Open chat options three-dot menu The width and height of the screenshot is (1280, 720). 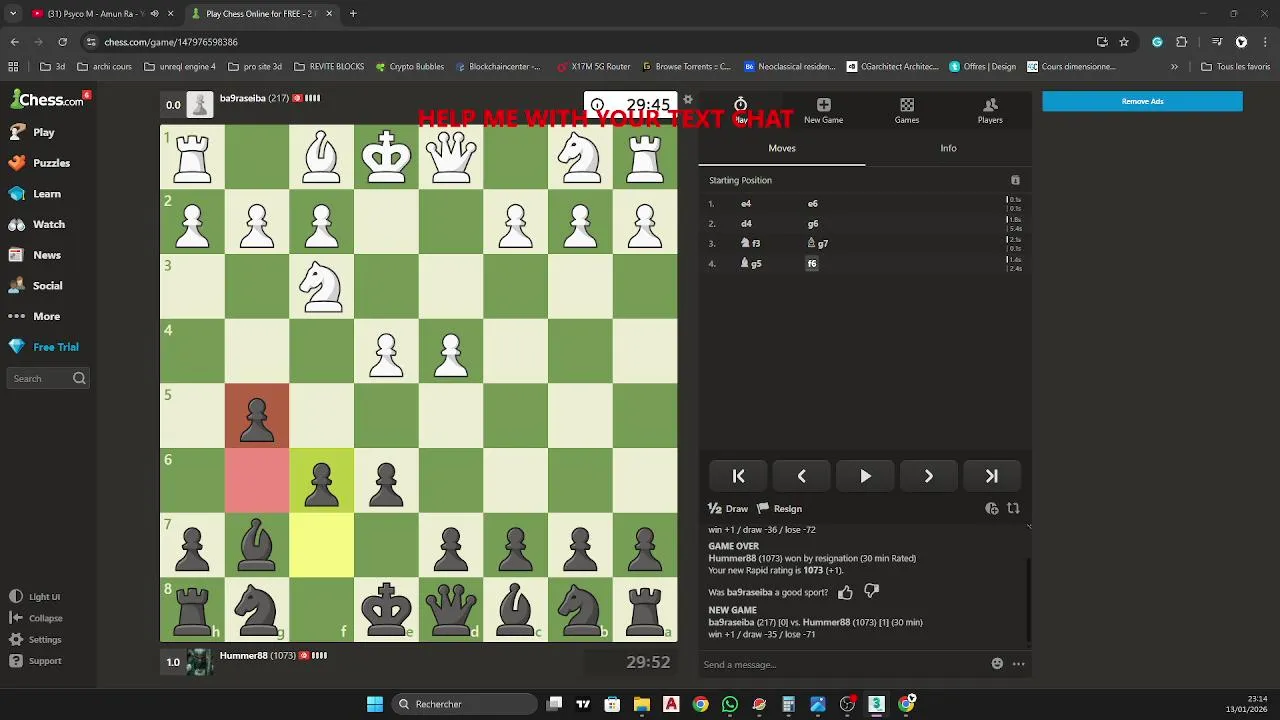click(1018, 664)
